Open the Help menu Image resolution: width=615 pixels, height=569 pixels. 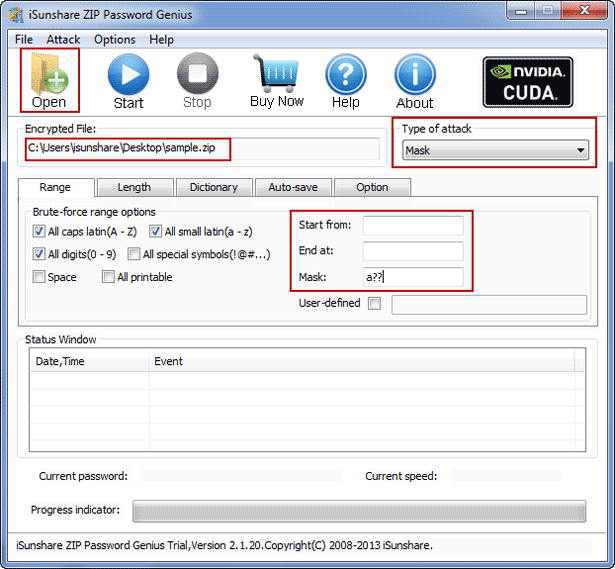click(161, 40)
